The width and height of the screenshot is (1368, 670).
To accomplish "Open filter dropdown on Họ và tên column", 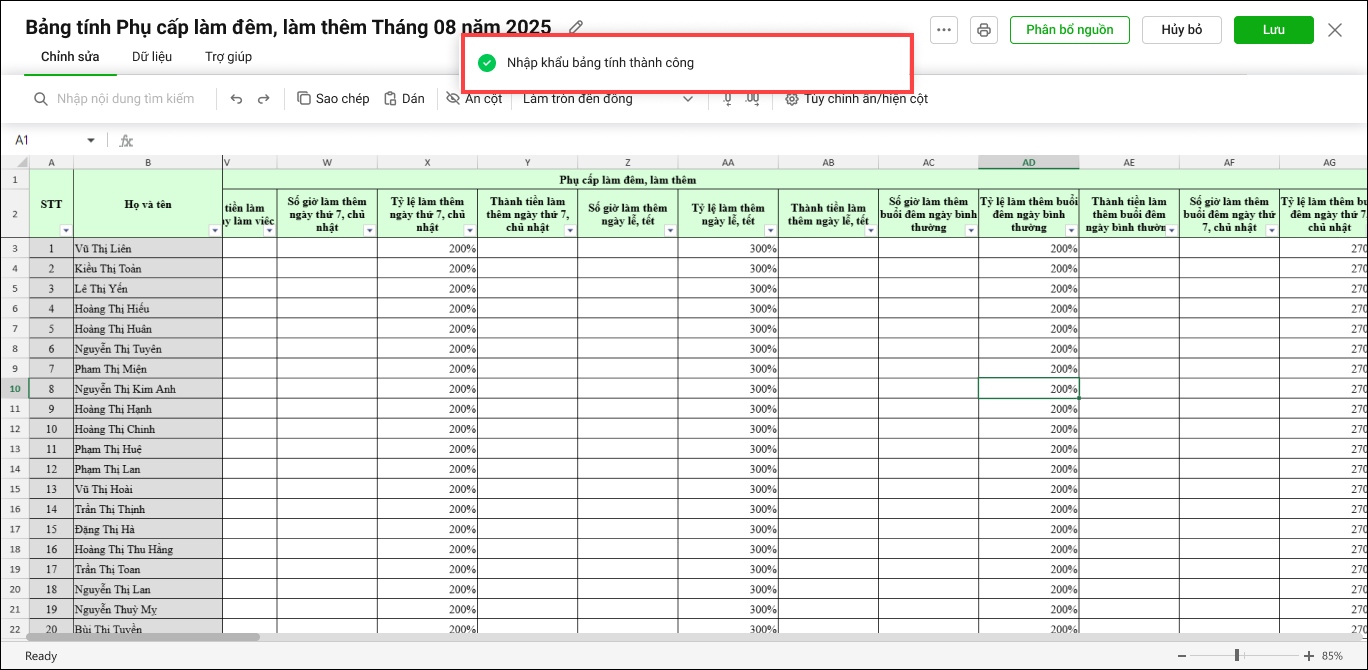I will click(215, 231).
